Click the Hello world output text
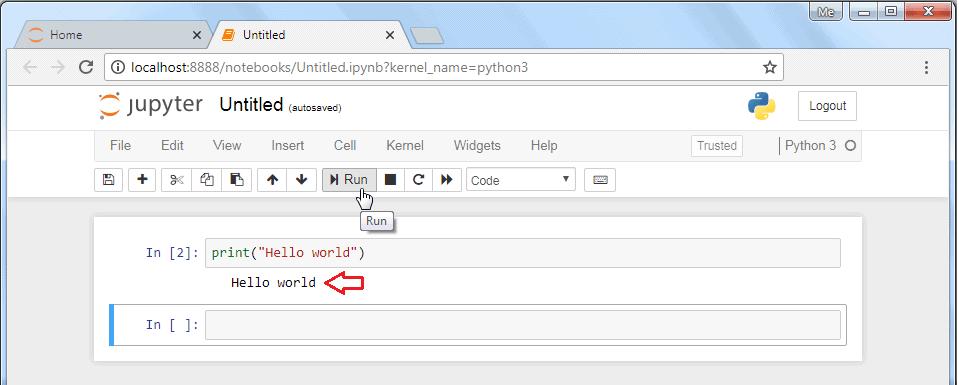The image size is (959, 385). (x=273, y=283)
